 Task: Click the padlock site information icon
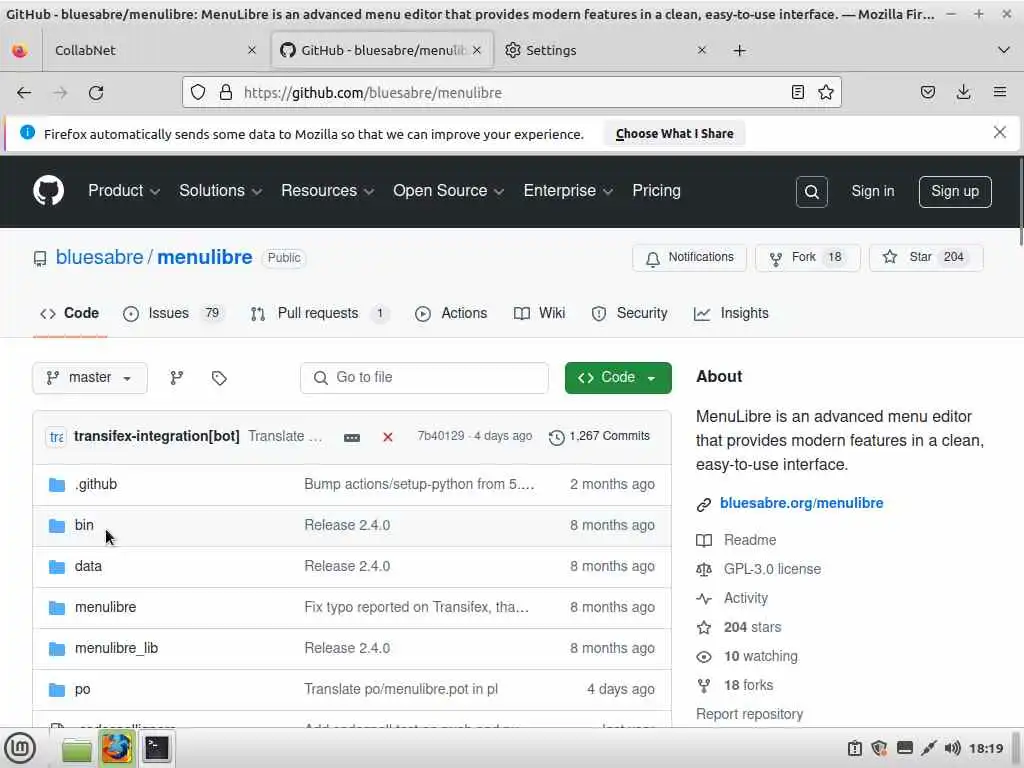[226, 93]
